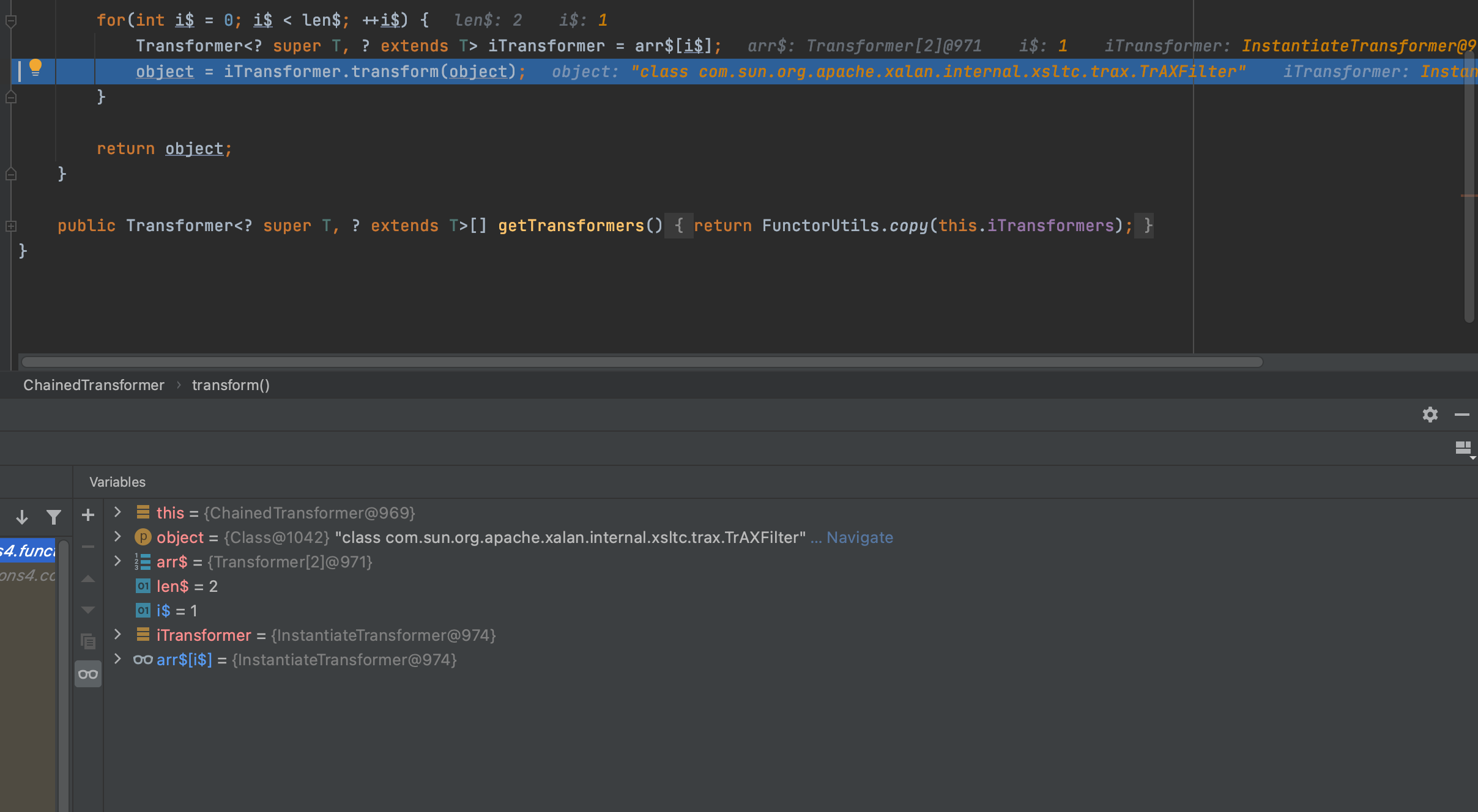This screenshot has width=1478, height=812.
Task: Select the Variables panel tab
Action: pyautogui.click(x=117, y=482)
